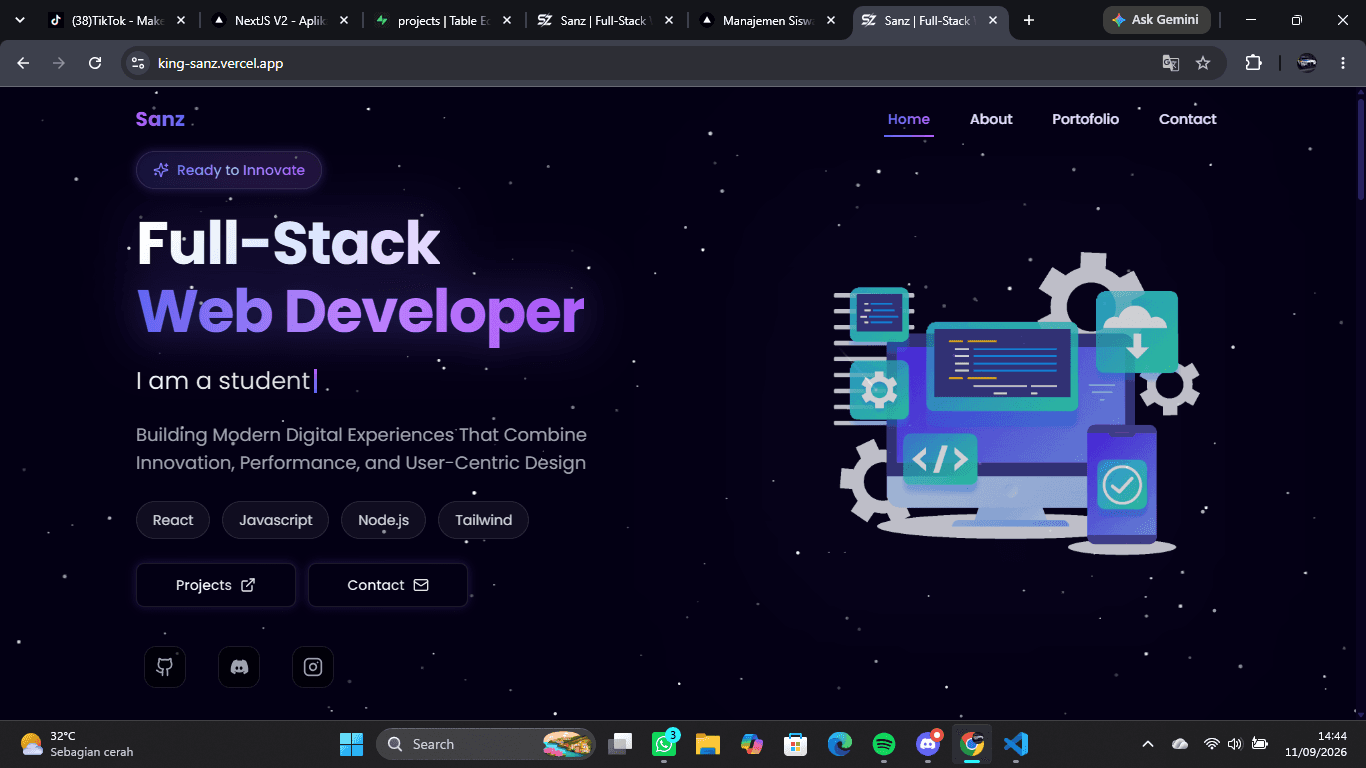Bookmark this page with star icon

1203,63
